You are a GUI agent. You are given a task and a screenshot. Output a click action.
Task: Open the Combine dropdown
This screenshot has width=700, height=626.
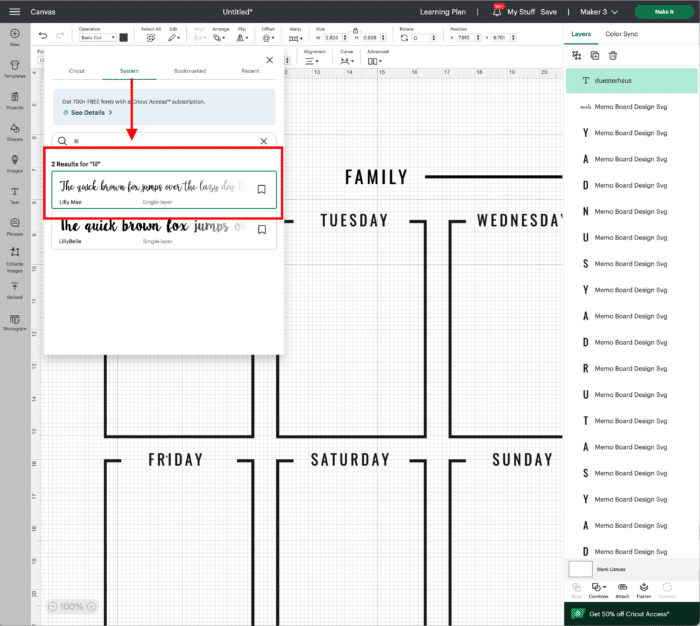[598, 588]
